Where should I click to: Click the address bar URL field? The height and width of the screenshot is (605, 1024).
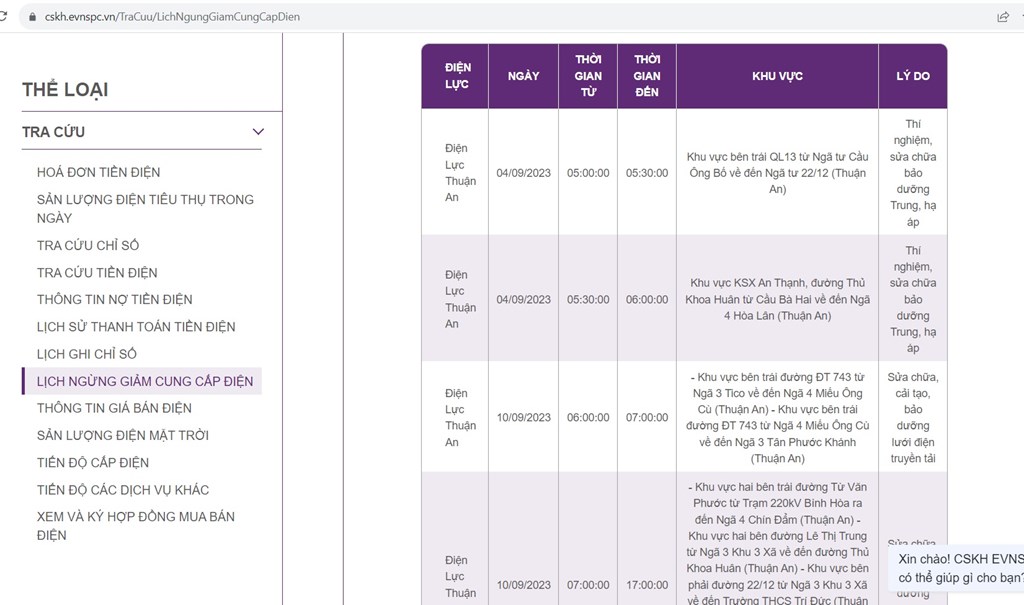click(x=172, y=17)
